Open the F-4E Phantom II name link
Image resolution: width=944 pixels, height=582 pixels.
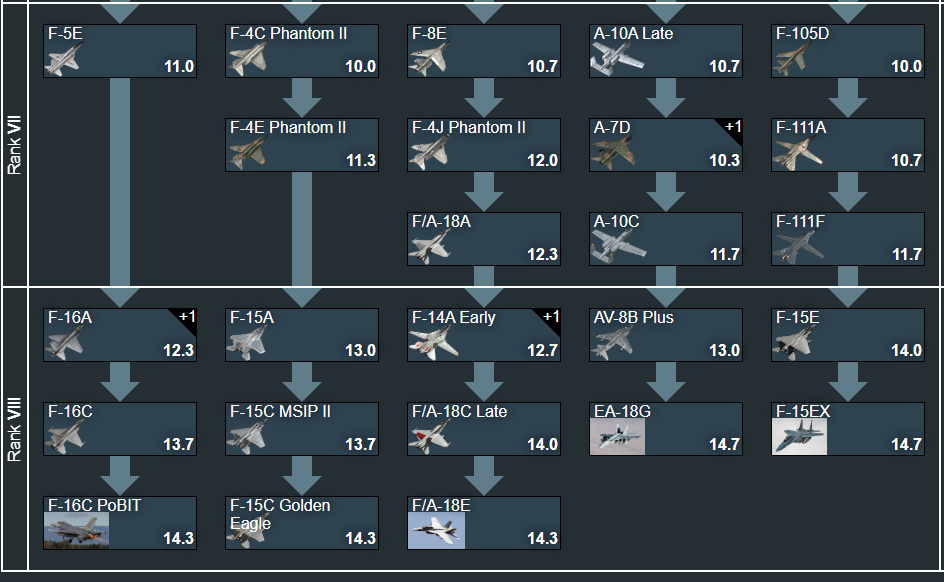pos(288,128)
